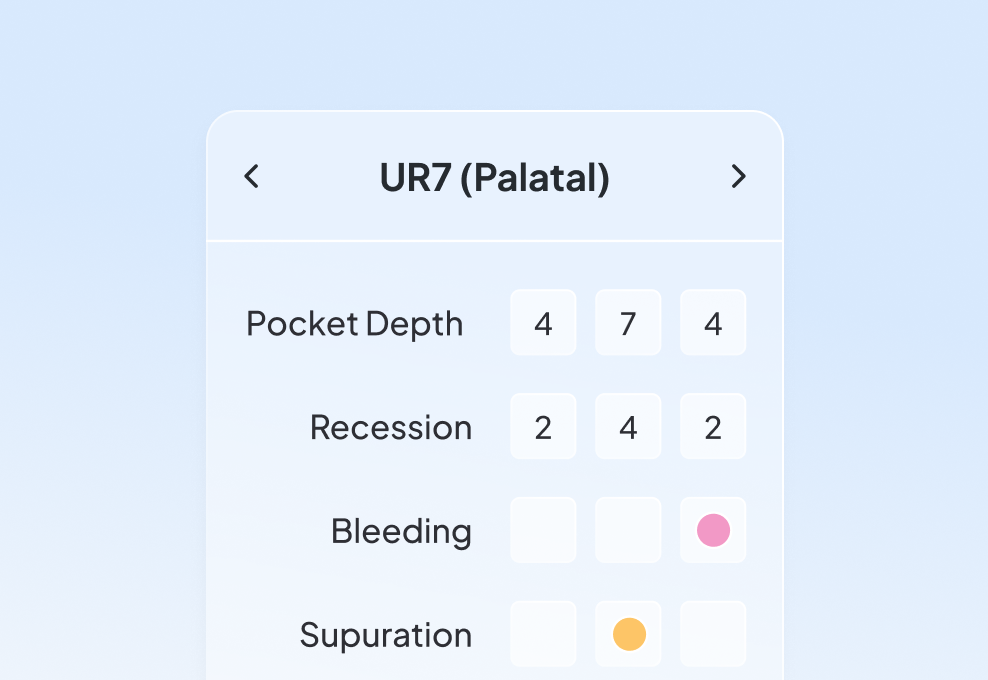The height and width of the screenshot is (680, 988).
Task: Click the pink bleeding indicator dot
Action: (x=713, y=530)
